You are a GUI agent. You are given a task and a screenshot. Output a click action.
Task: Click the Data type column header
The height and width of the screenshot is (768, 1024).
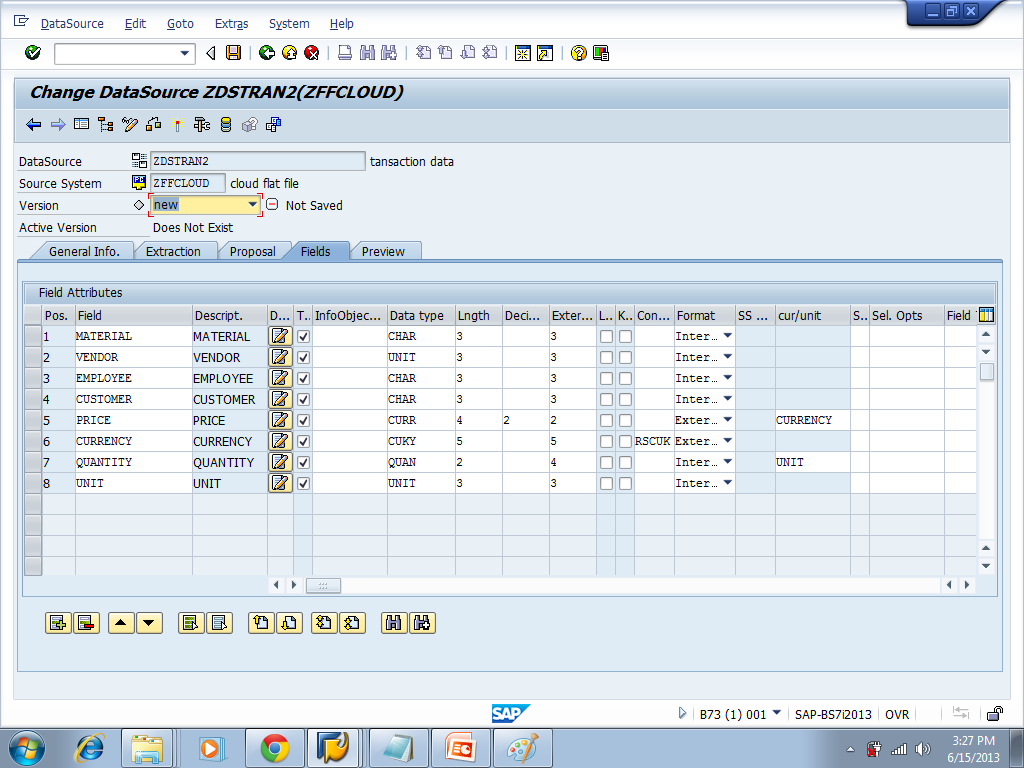click(x=421, y=315)
